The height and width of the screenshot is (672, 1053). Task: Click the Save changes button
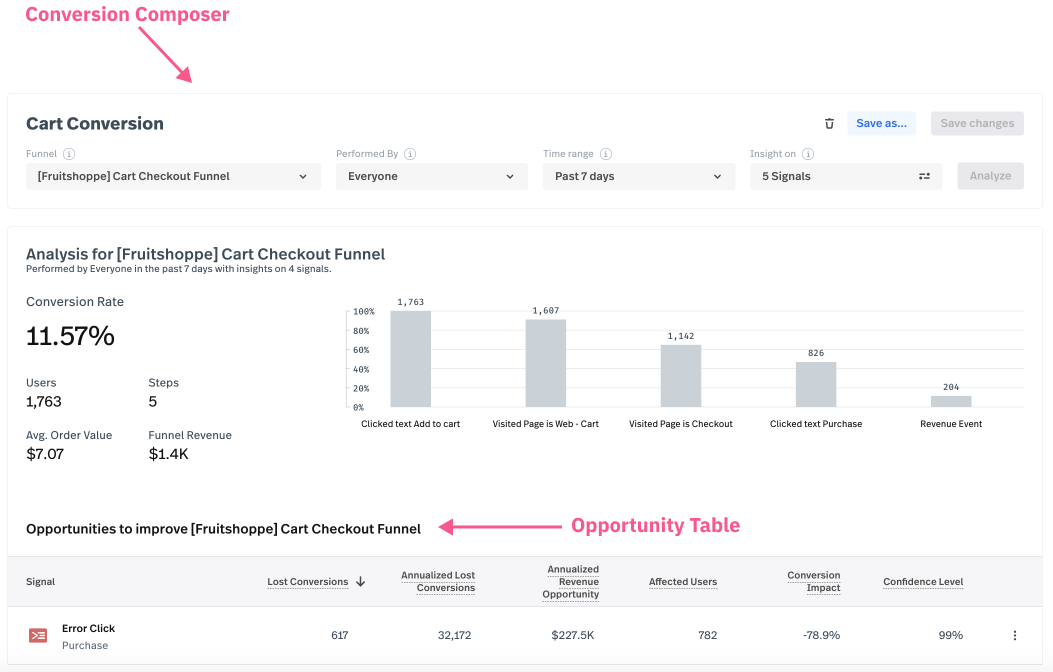click(x=977, y=123)
